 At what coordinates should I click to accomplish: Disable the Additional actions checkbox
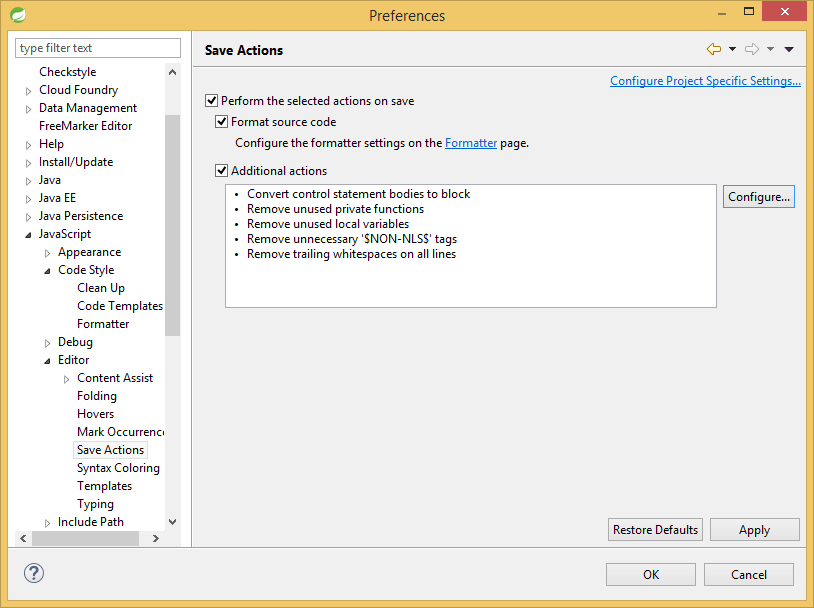click(222, 171)
